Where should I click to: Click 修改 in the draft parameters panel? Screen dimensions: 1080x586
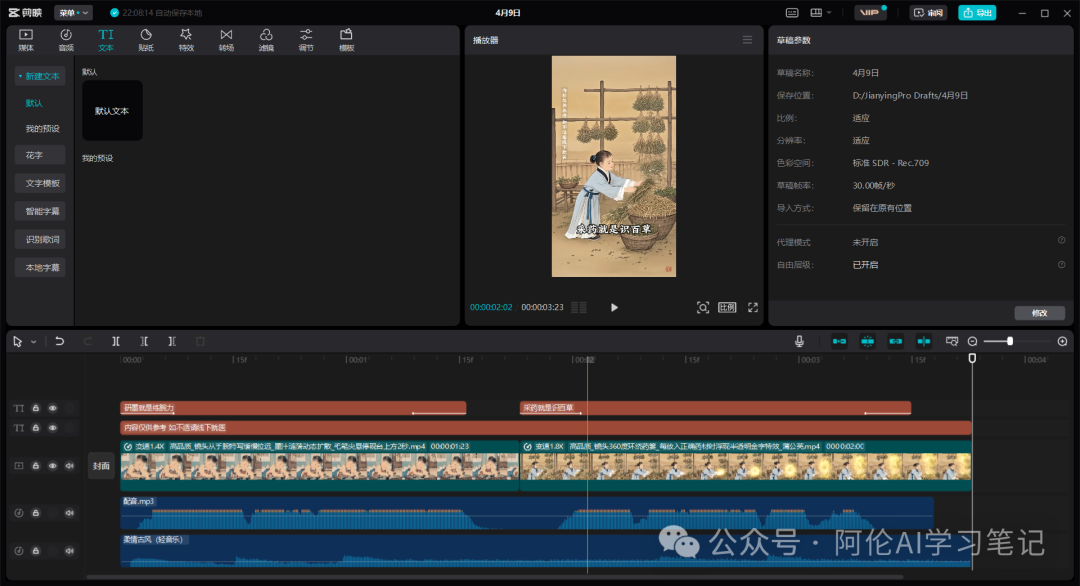pyautogui.click(x=1039, y=313)
